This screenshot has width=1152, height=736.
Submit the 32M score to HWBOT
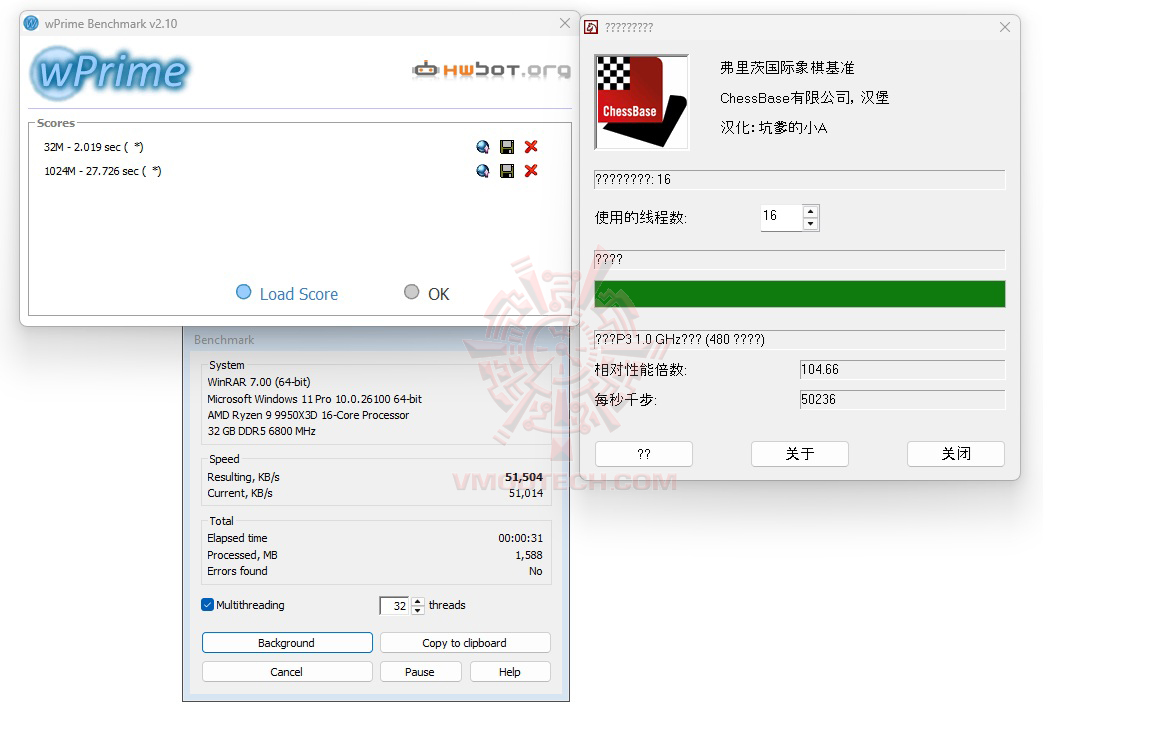tap(483, 146)
